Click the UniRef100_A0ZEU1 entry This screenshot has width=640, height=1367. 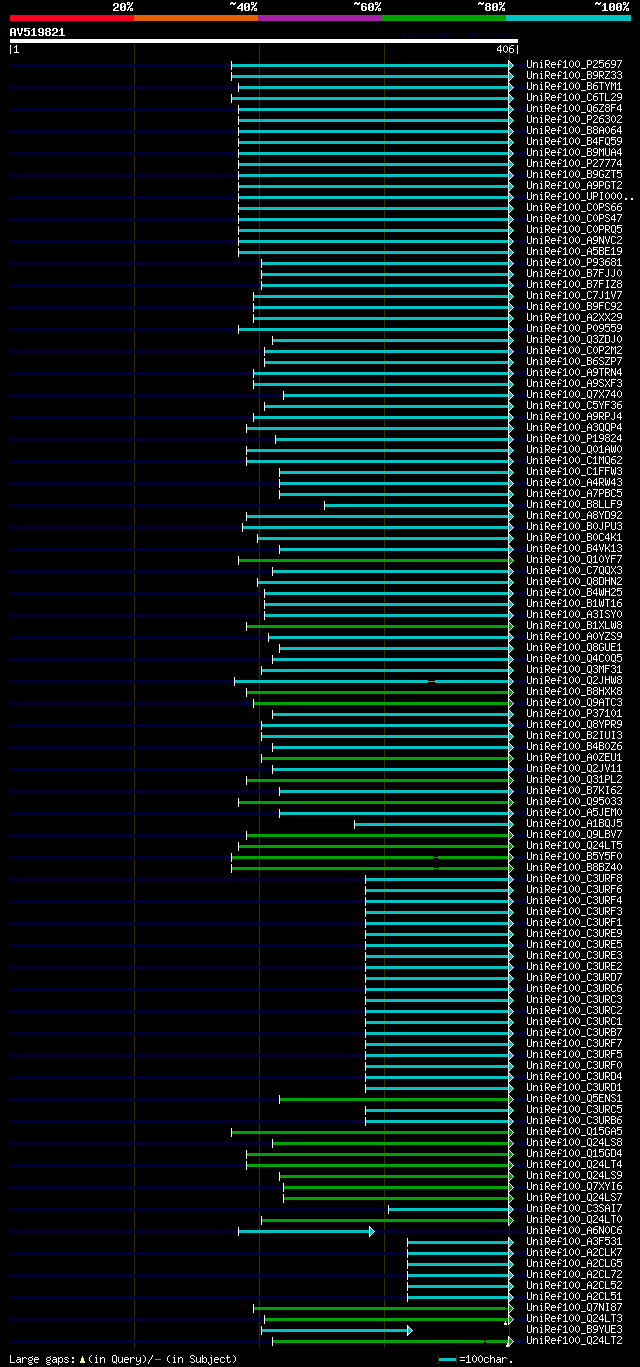574,758
